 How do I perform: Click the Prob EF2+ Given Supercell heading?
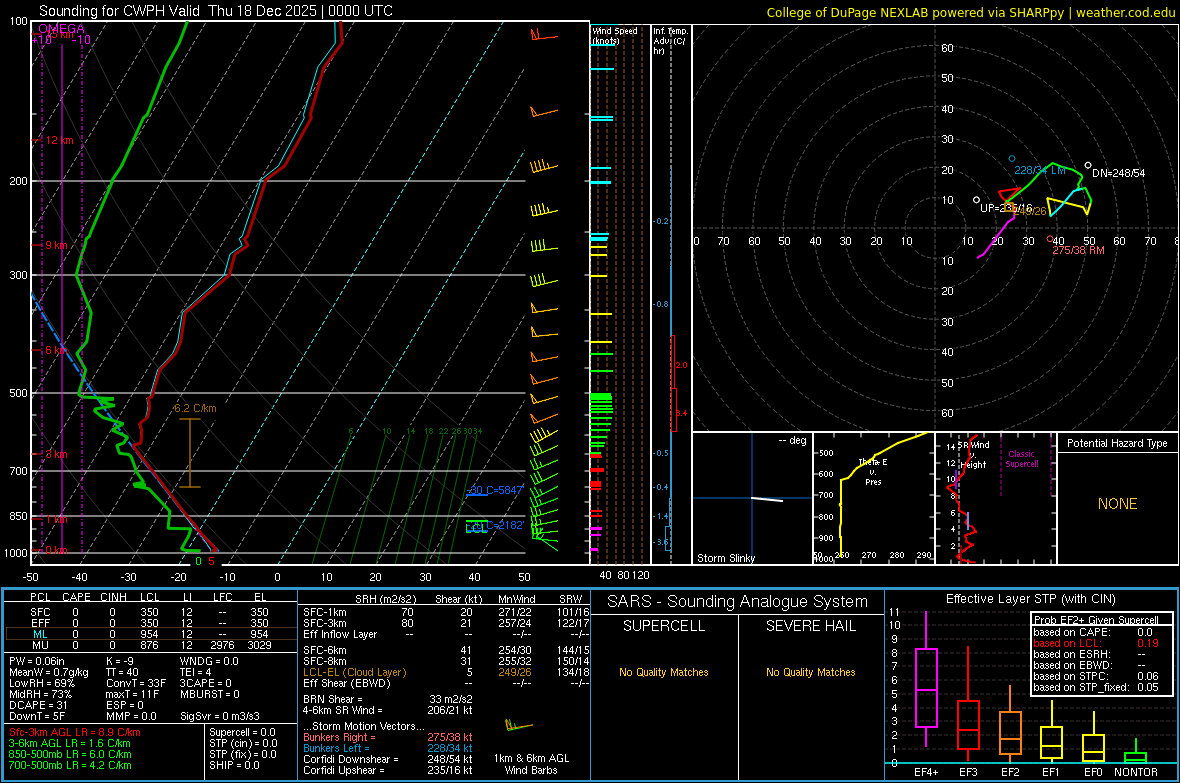pyautogui.click(x=1096, y=620)
